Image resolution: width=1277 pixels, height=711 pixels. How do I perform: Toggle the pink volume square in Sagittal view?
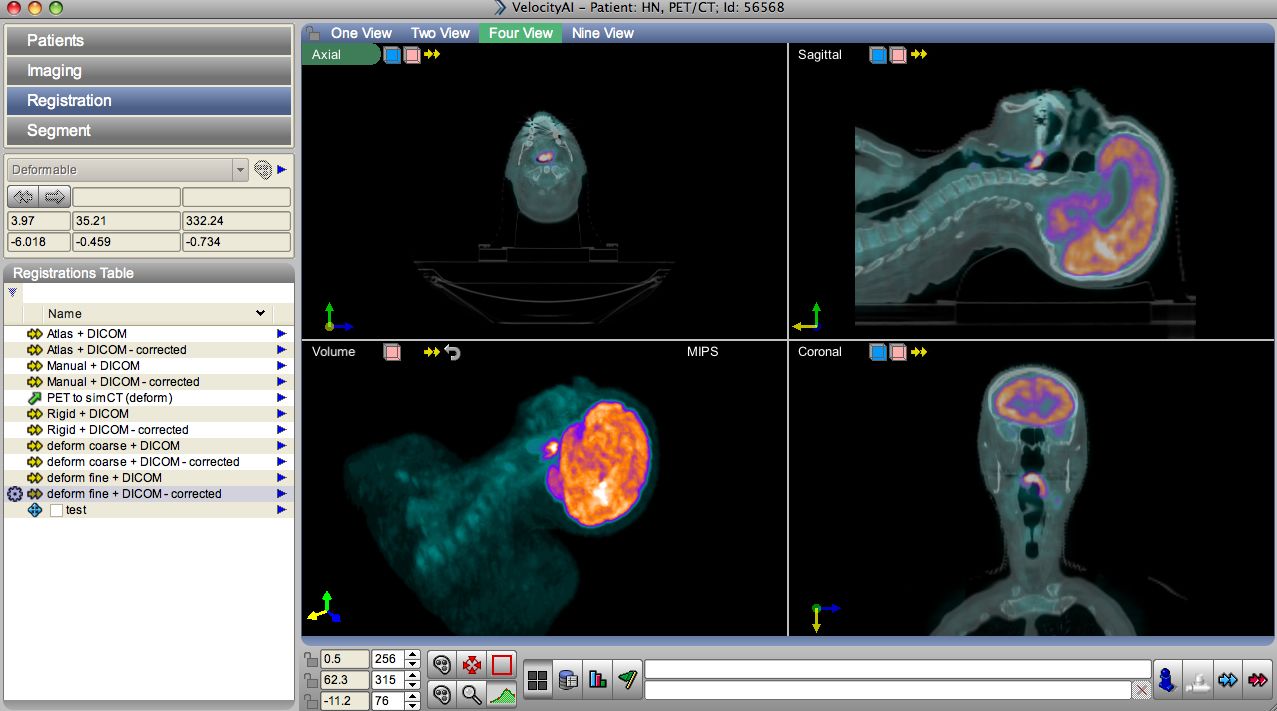pyautogui.click(x=898, y=55)
